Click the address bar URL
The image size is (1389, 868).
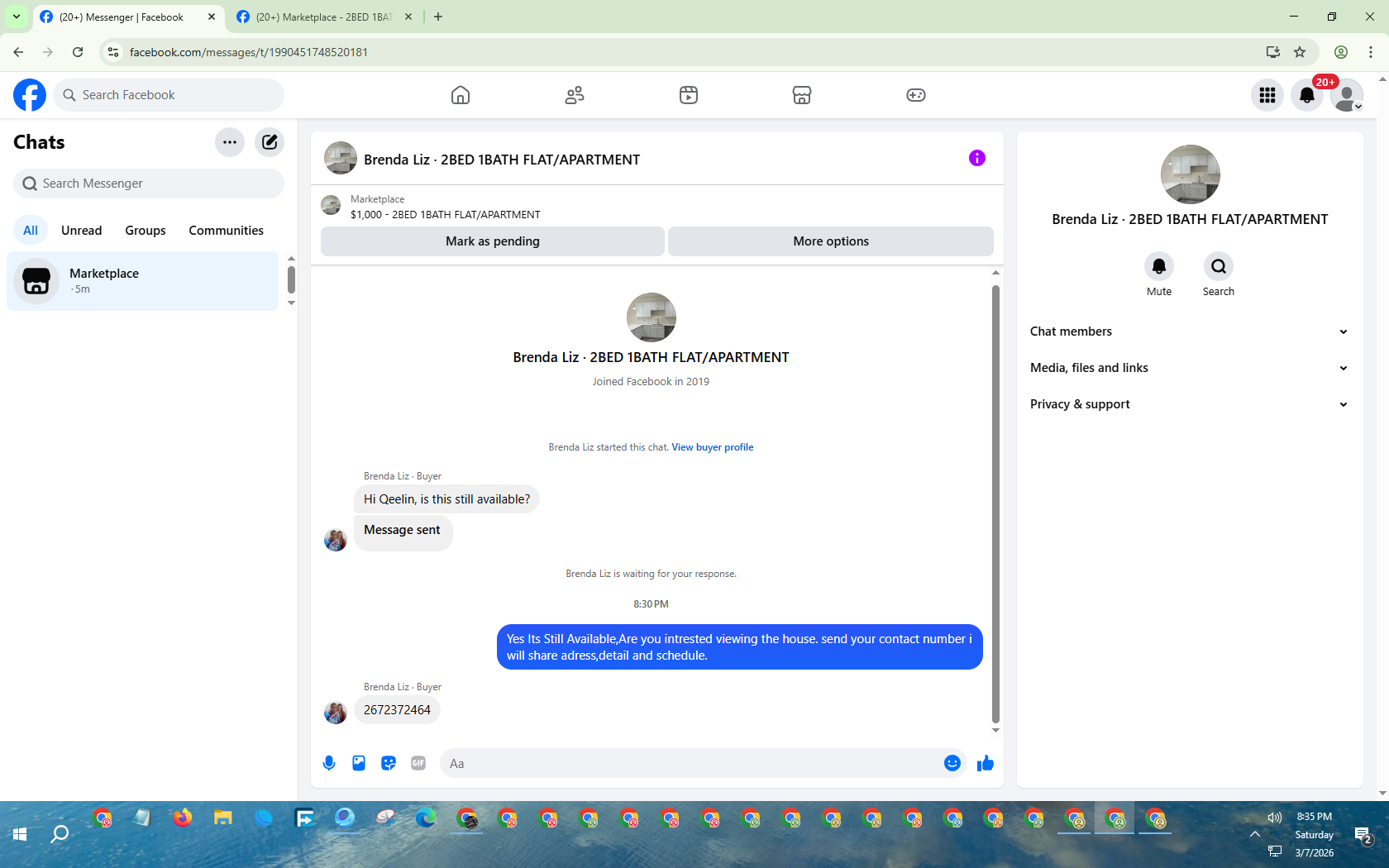(249, 52)
